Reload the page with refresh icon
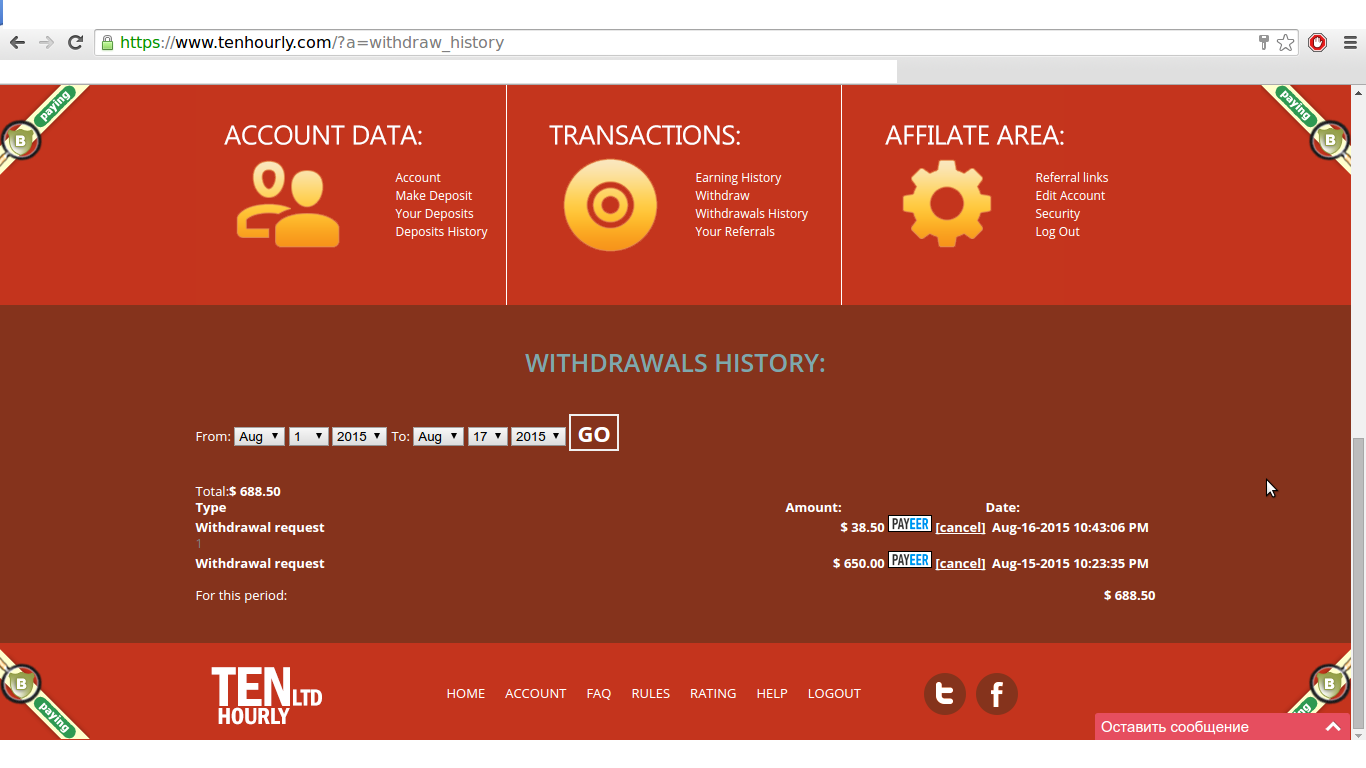 click(75, 42)
